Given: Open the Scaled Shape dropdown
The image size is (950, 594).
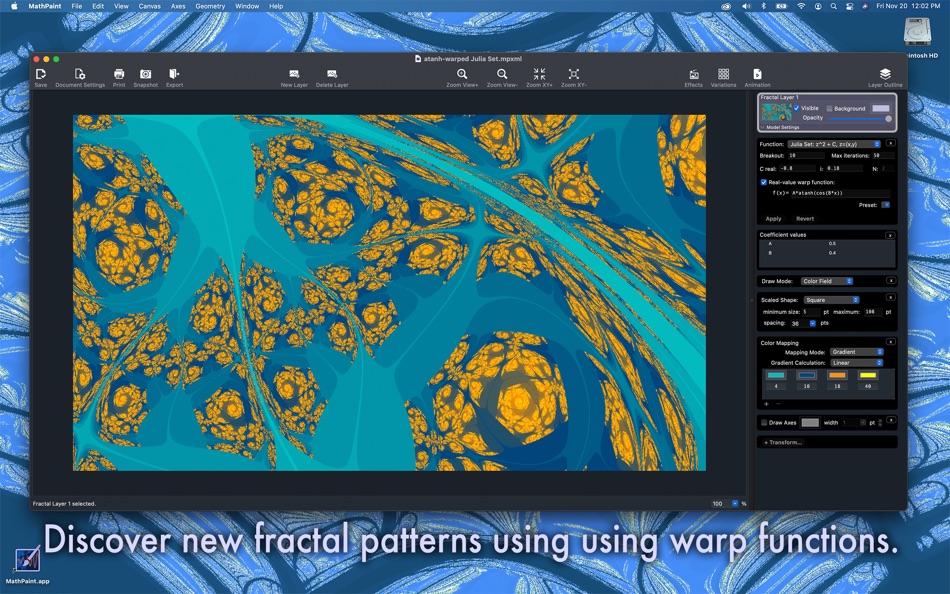Looking at the screenshot, I should point(831,300).
